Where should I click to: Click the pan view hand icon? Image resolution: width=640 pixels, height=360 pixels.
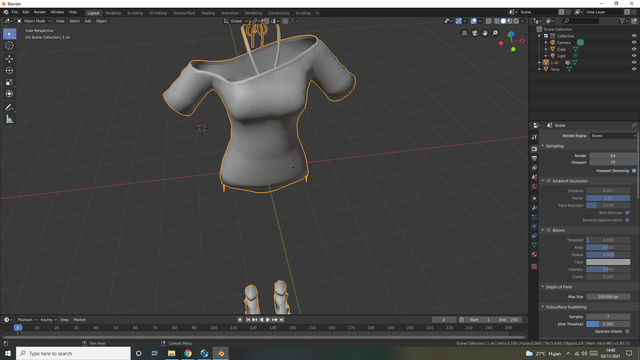coord(485,33)
